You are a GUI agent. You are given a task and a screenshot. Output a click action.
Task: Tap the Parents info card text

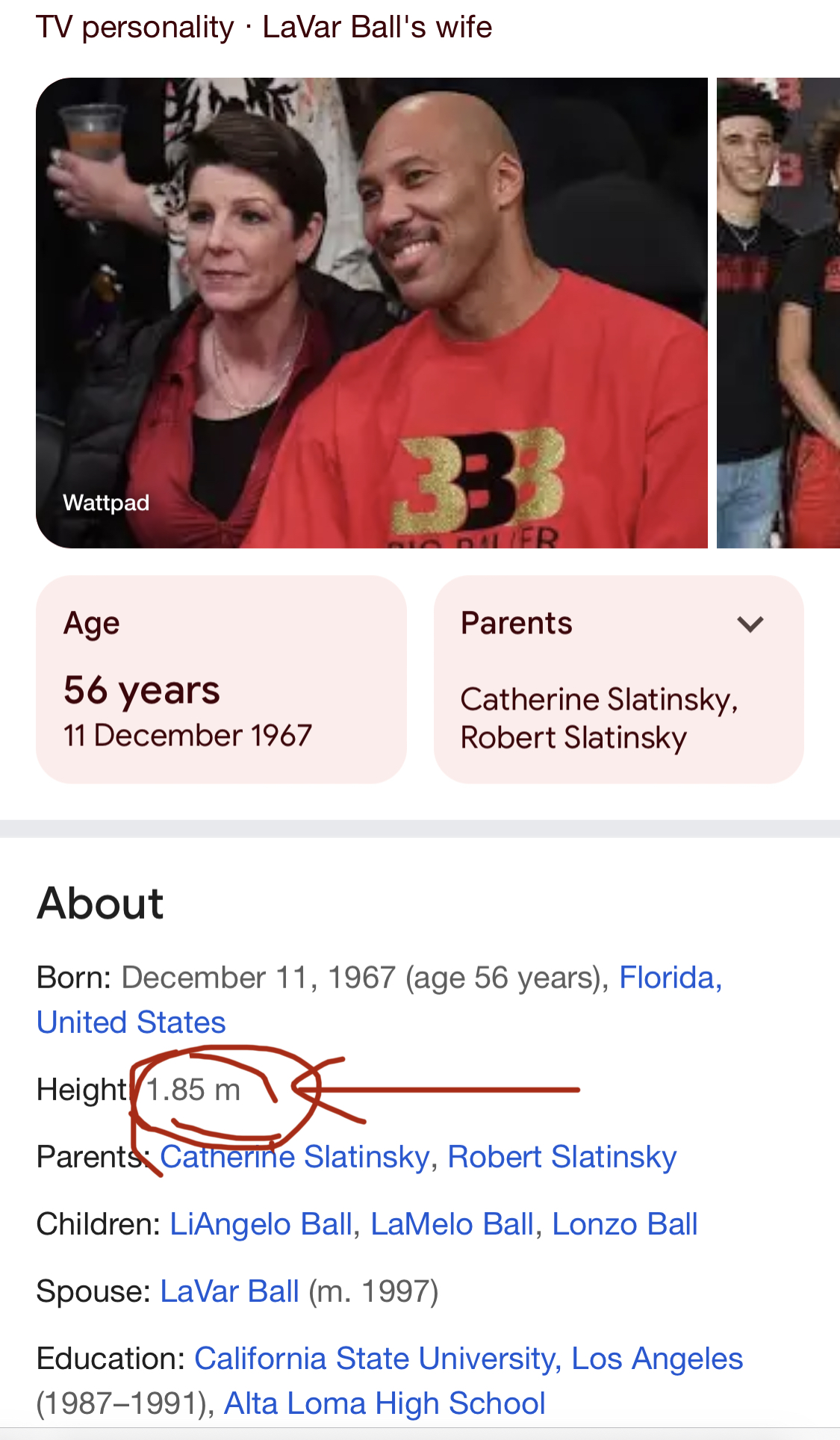click(x=599, y=718)
